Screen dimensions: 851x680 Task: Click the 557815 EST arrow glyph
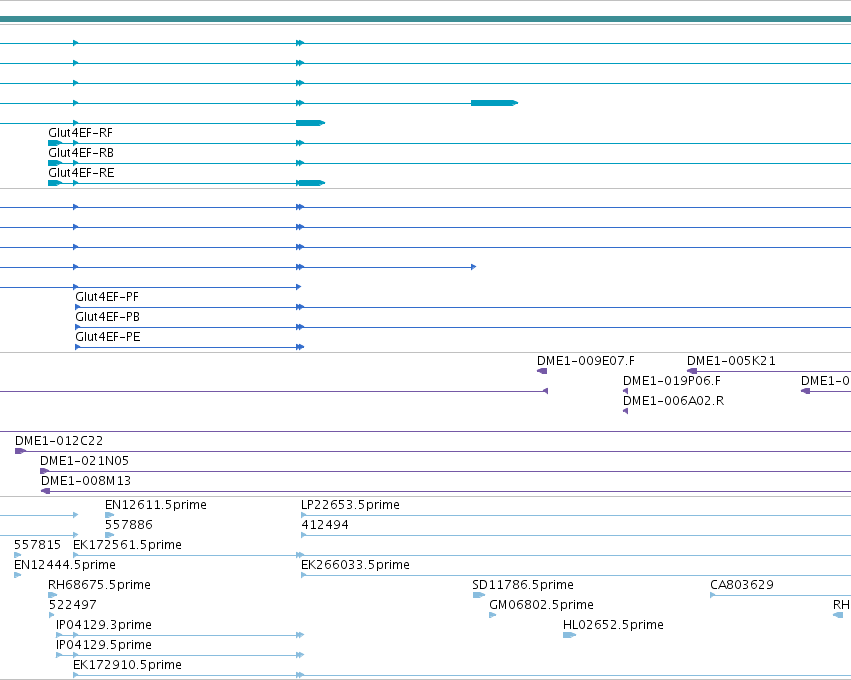click(x=17, y=555)
